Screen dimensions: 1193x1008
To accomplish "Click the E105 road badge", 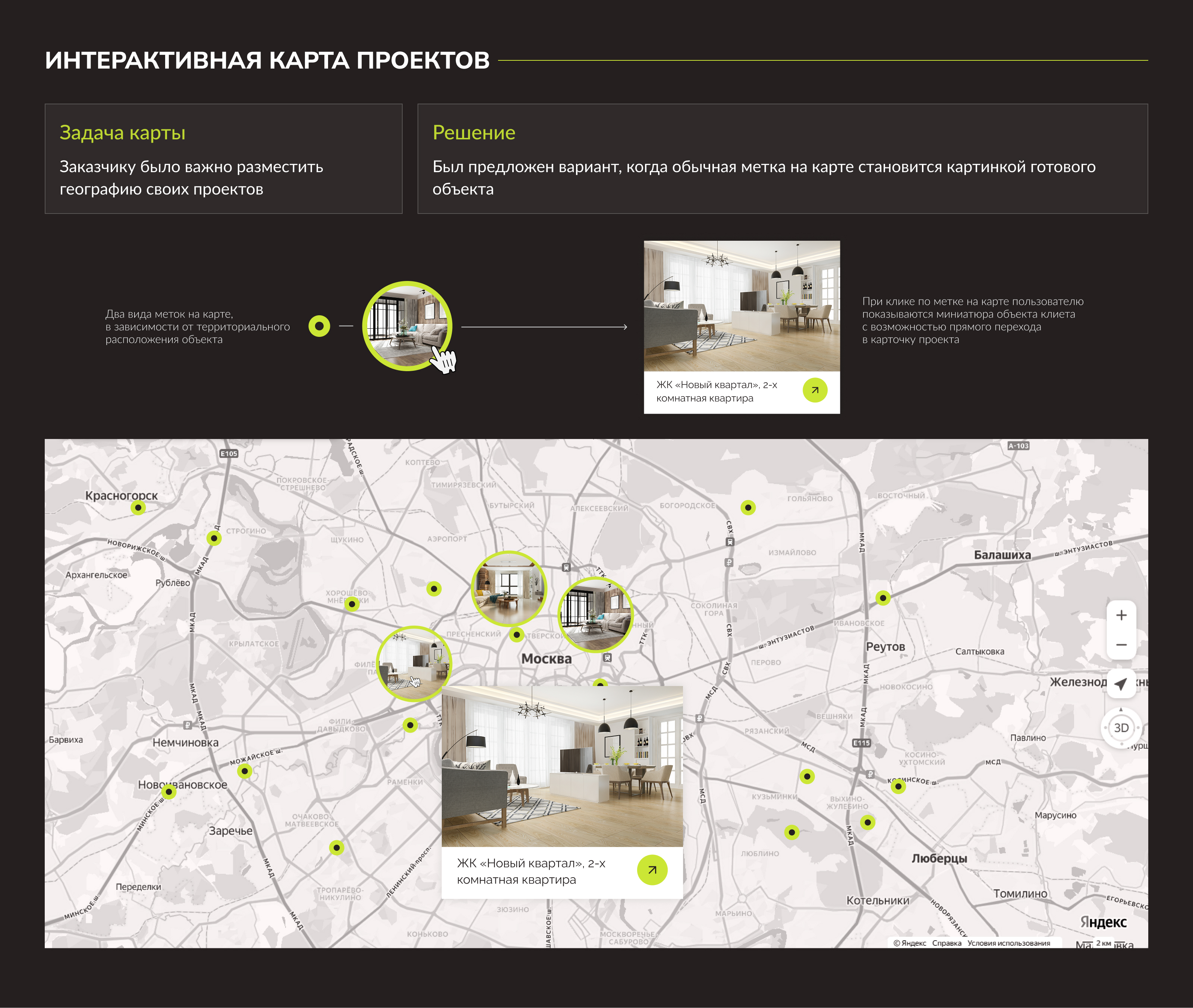I will tap(229, 454).
